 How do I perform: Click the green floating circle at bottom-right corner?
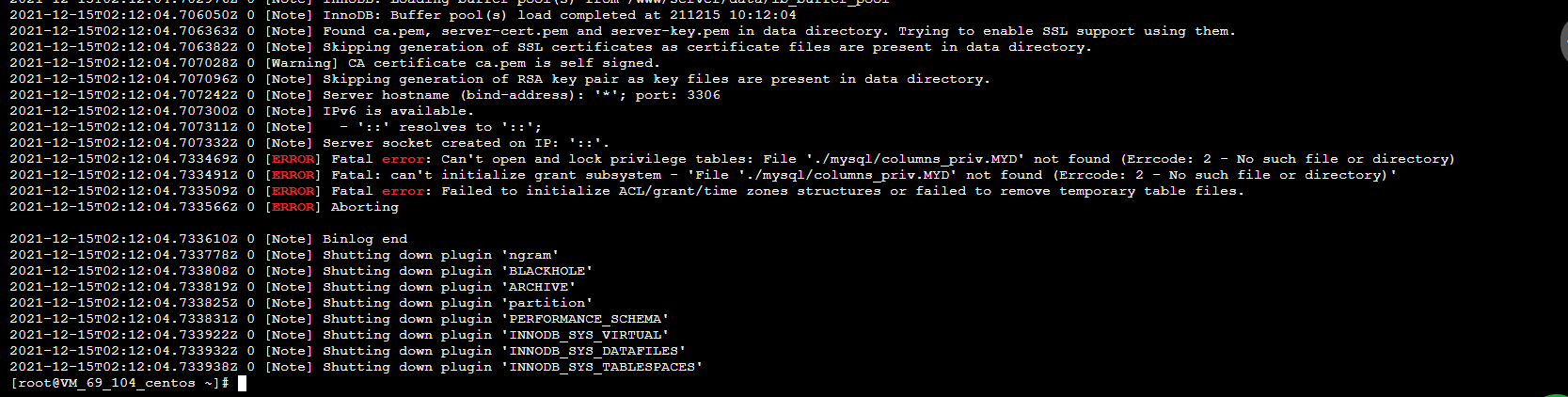tap(1560, 393)
